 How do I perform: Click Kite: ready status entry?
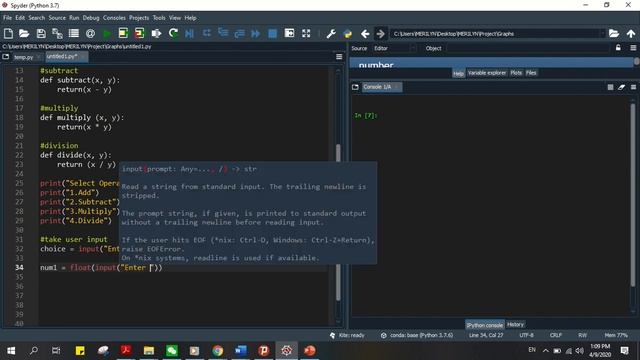pyautogui.click(x=347, y=336)
